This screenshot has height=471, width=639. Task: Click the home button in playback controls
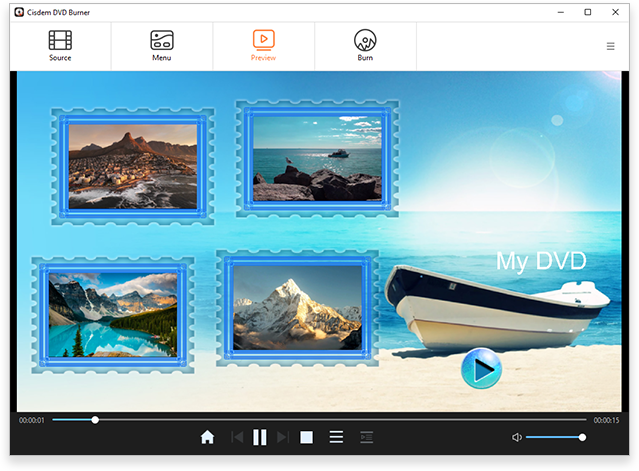tap(207, 437)
